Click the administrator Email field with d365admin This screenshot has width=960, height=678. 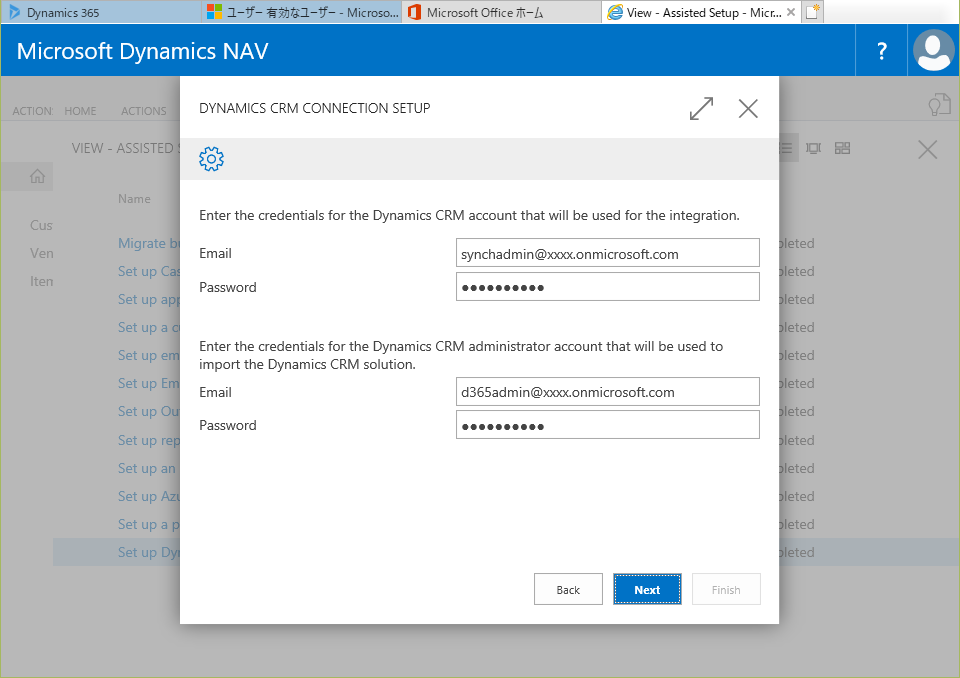tap(607, 391)
